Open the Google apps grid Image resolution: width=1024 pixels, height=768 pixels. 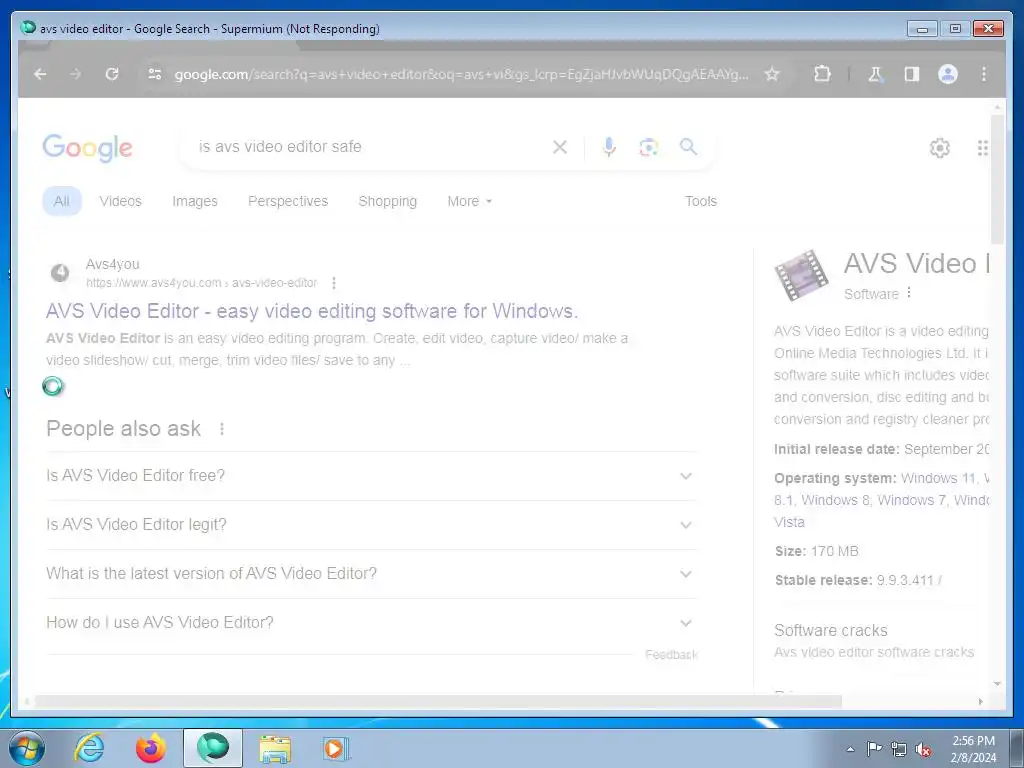(982, 148)
